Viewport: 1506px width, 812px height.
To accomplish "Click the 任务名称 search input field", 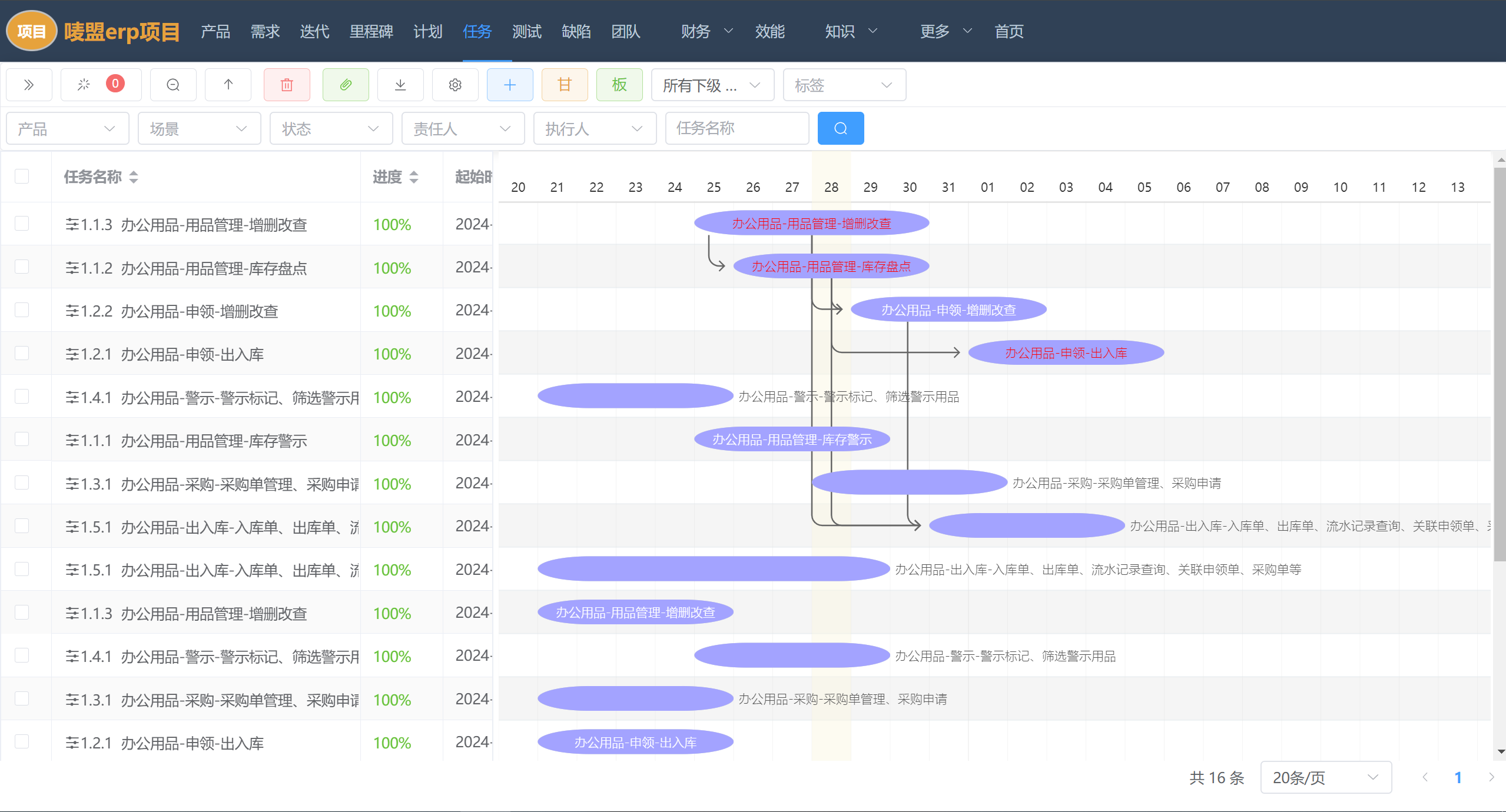I will pos(737,128).
